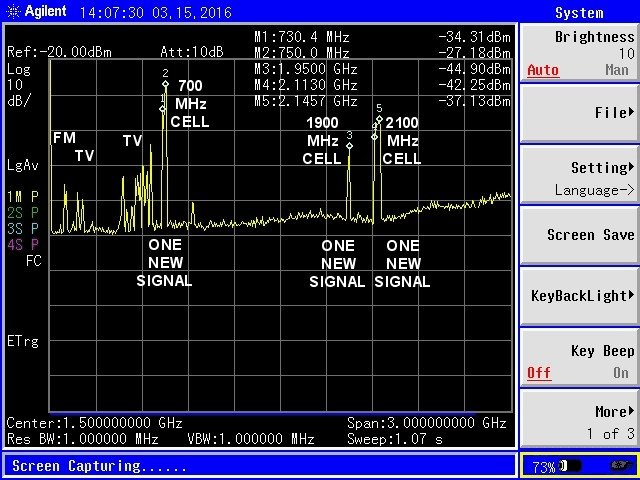Viewport: 640px width, 480px height.
Task: Select marker 3 diamond on the 1900 MHz peak
Action: (x=349, y=146)
